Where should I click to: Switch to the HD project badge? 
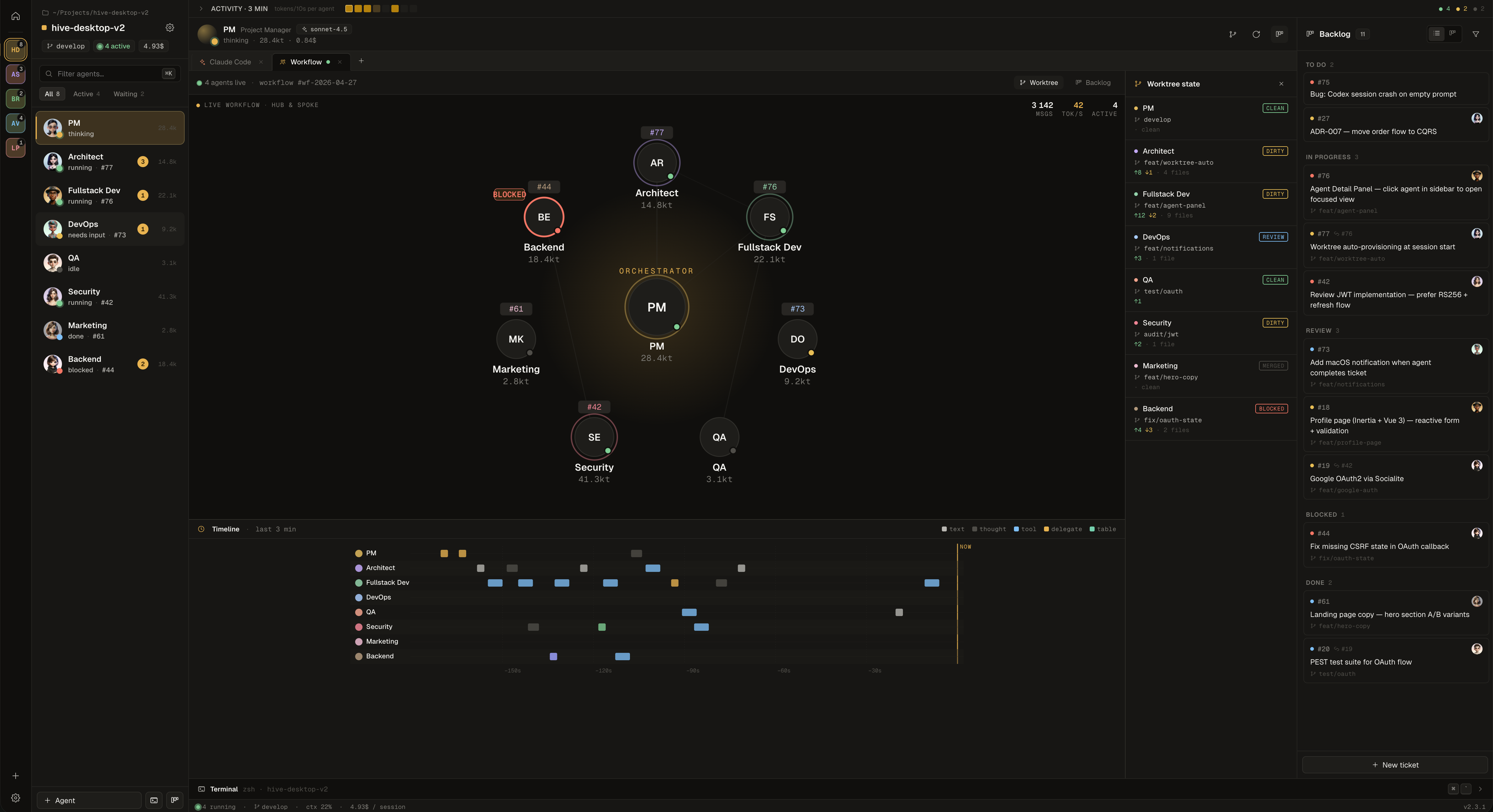[16, 49]
